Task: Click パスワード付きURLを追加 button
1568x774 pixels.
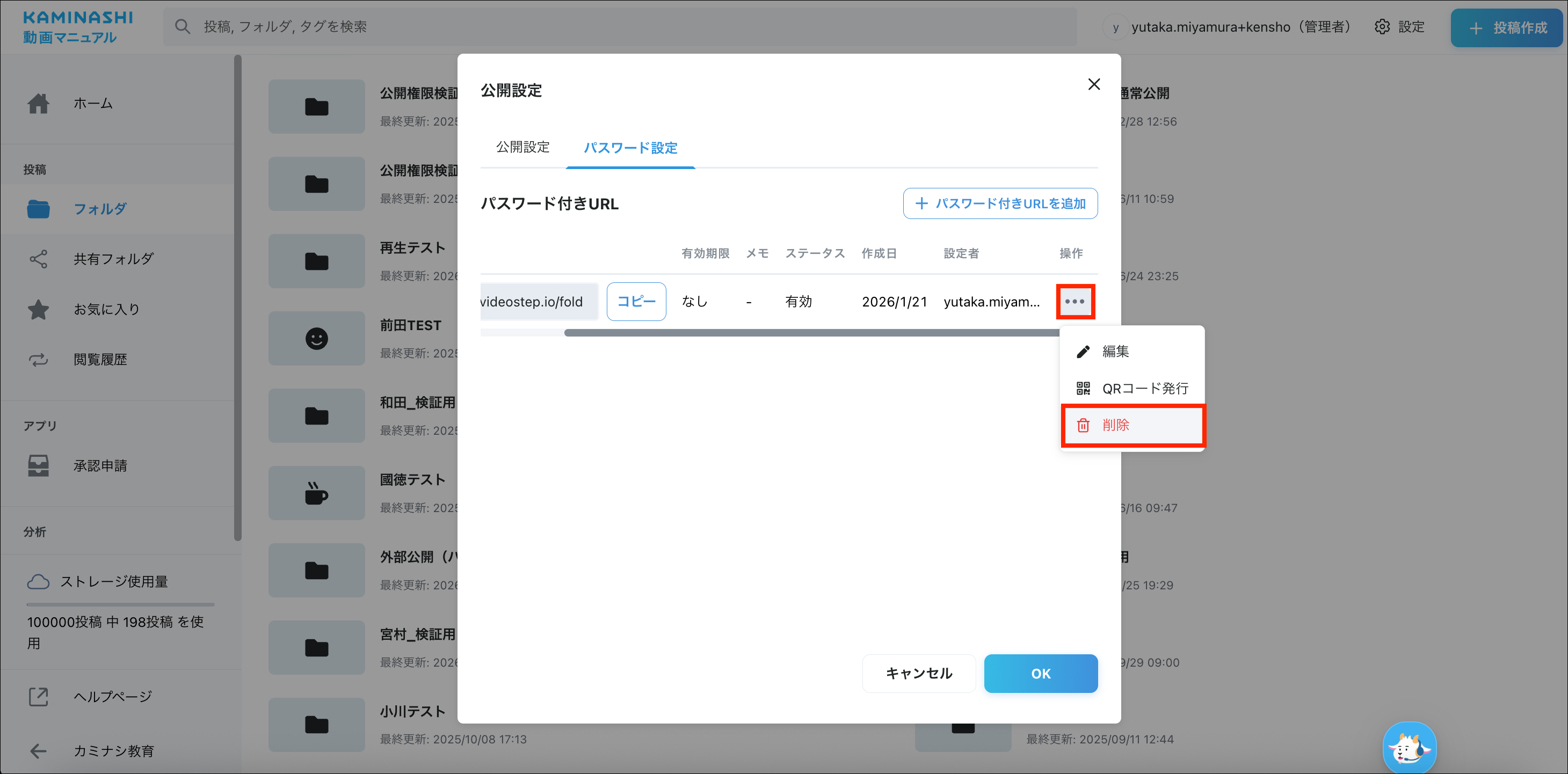Action: (1000, 203)
